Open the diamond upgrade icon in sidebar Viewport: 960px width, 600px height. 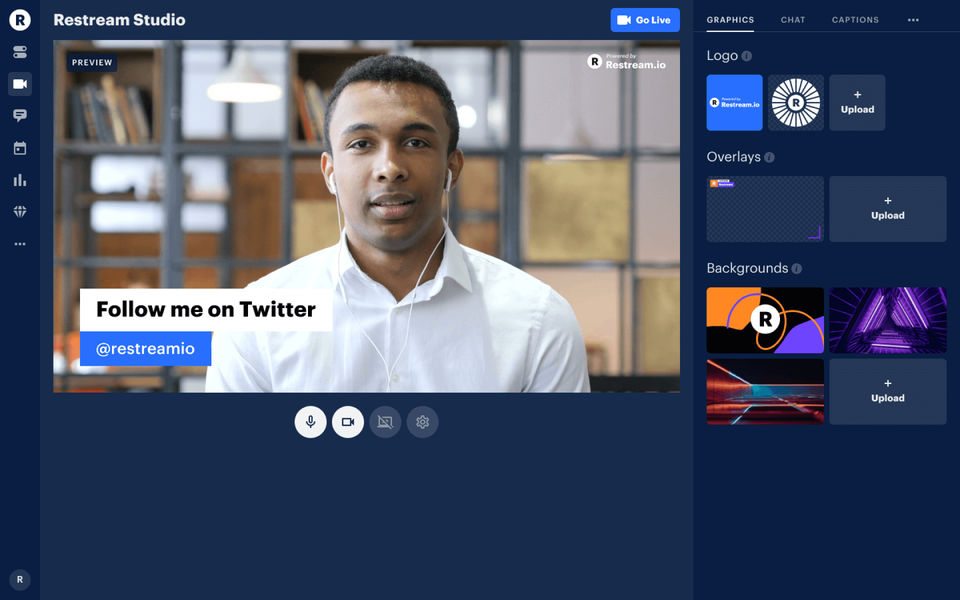point(20,212)
